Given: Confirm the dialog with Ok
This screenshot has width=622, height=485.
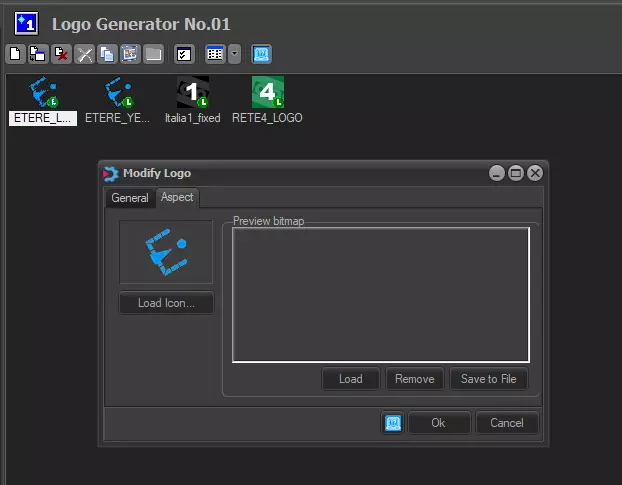Looking at the screenshot, I should point(438,423).
